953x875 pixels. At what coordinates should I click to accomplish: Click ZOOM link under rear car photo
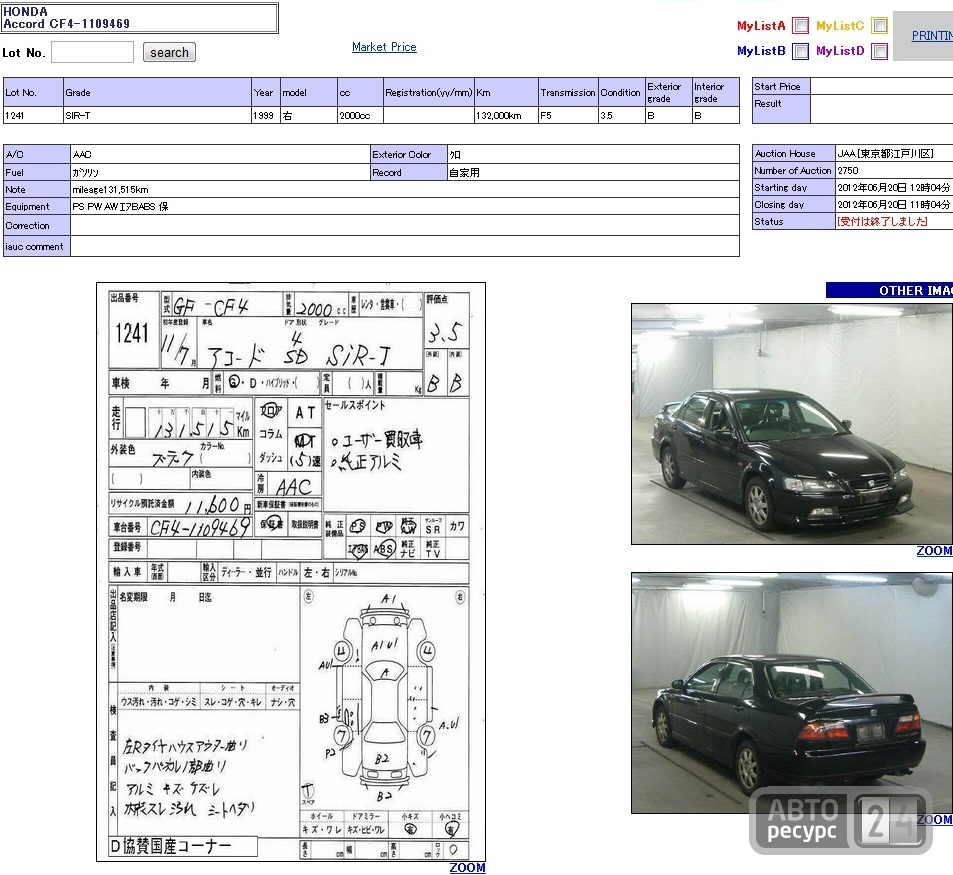click(x=934, y=820)
